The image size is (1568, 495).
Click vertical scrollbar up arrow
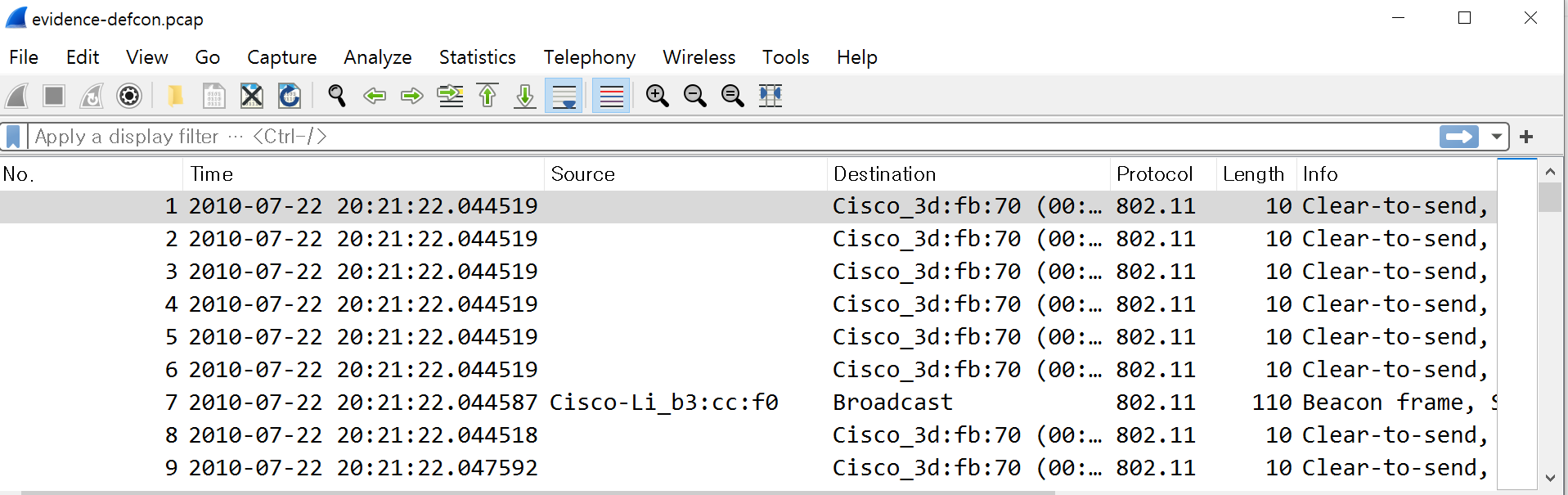(1549, 172)
